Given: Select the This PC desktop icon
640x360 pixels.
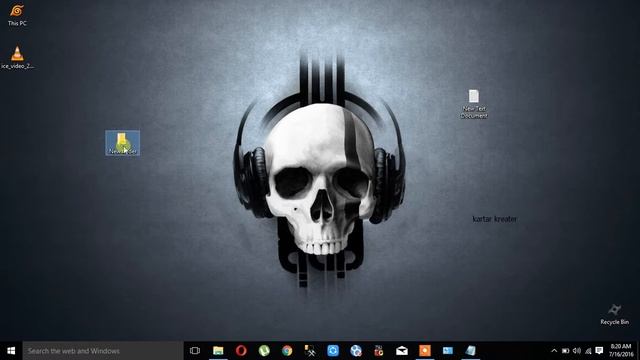Looking at the screenshot, I should click(17, 16).
